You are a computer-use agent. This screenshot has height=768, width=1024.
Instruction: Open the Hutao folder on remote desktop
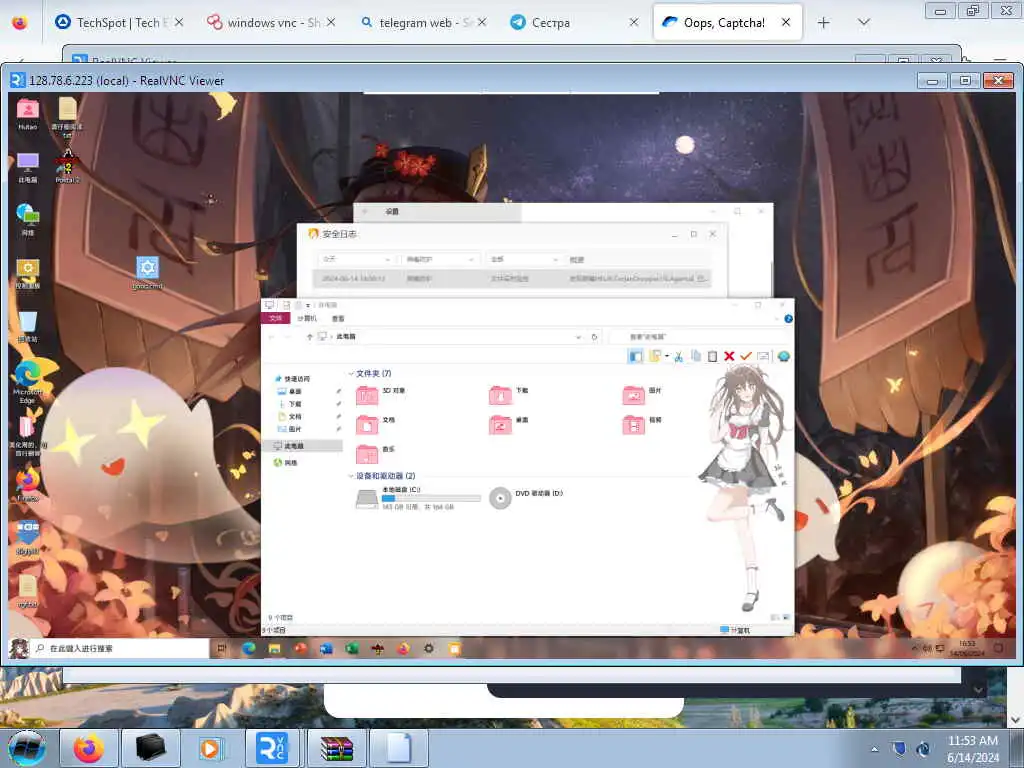(27, 113)
